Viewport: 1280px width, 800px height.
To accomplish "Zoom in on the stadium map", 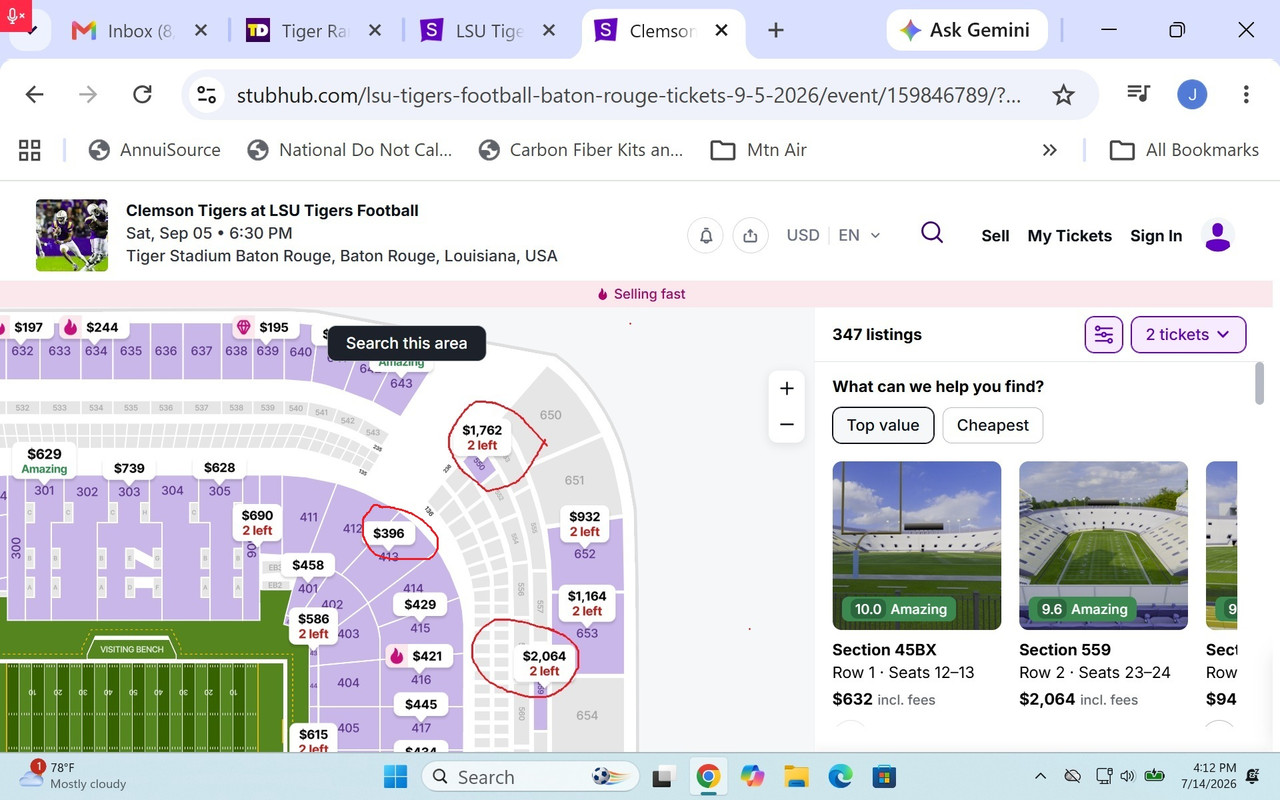I will (787, 389).
